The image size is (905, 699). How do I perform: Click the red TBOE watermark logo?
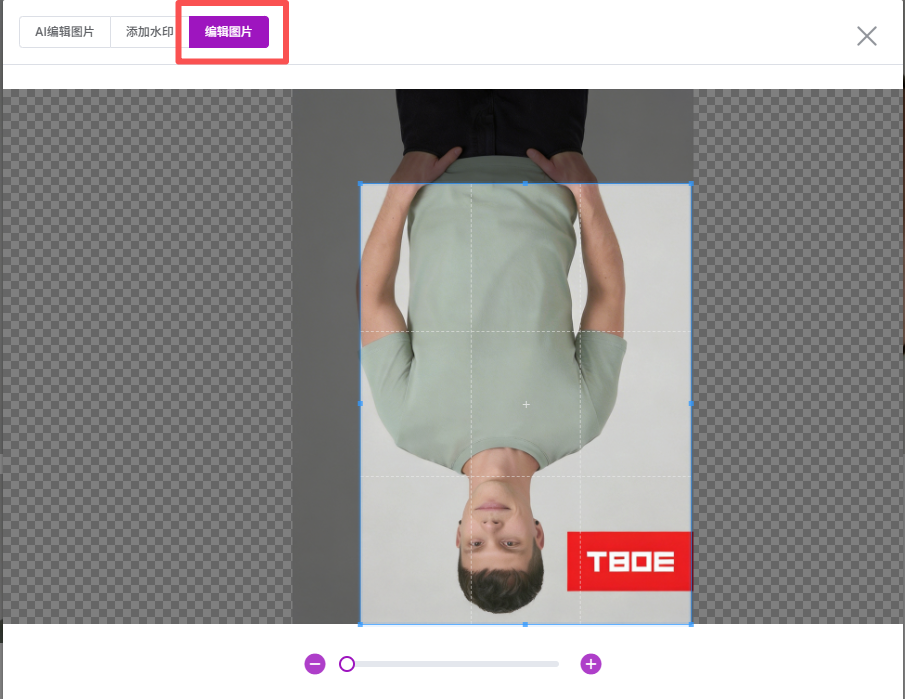point(629,561)
